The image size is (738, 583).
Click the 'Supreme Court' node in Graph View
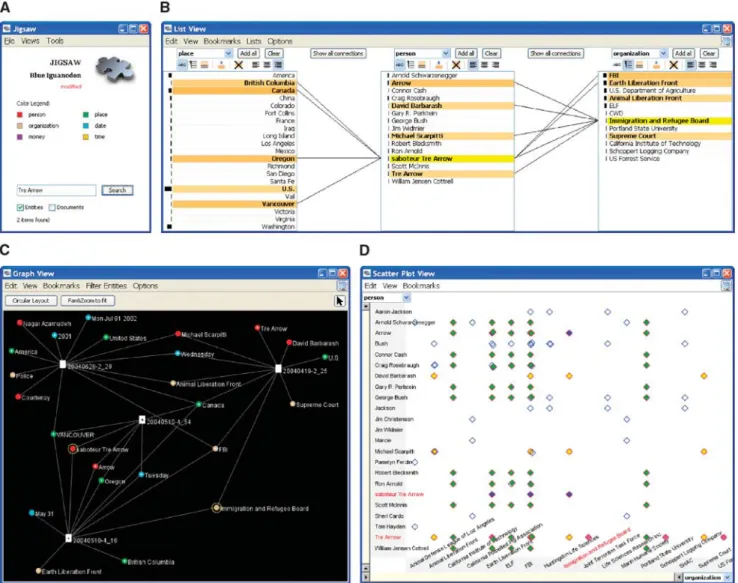pos(292,404)
